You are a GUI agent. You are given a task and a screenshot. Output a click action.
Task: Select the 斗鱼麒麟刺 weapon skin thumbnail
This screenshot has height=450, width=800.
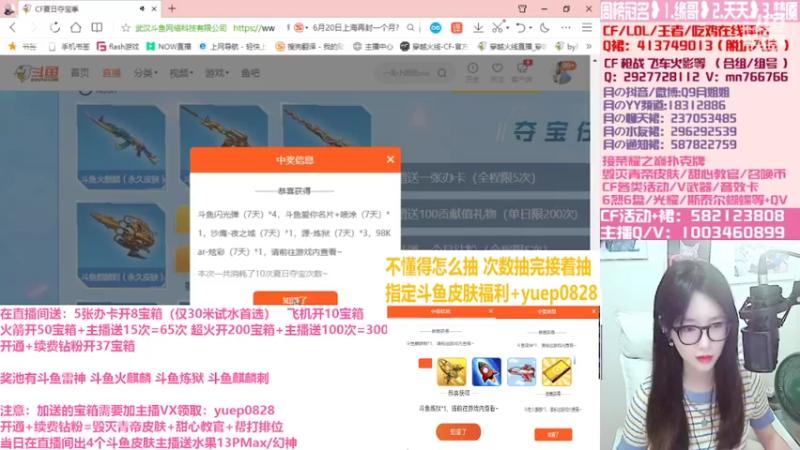tap(121, 244)
